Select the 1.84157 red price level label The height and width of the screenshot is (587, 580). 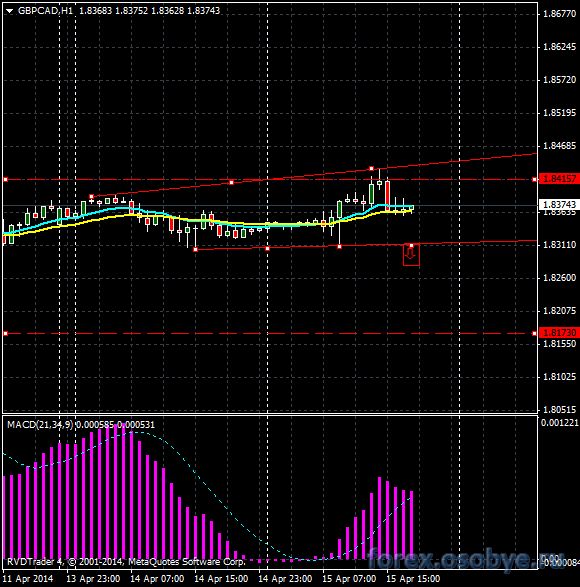559,179
